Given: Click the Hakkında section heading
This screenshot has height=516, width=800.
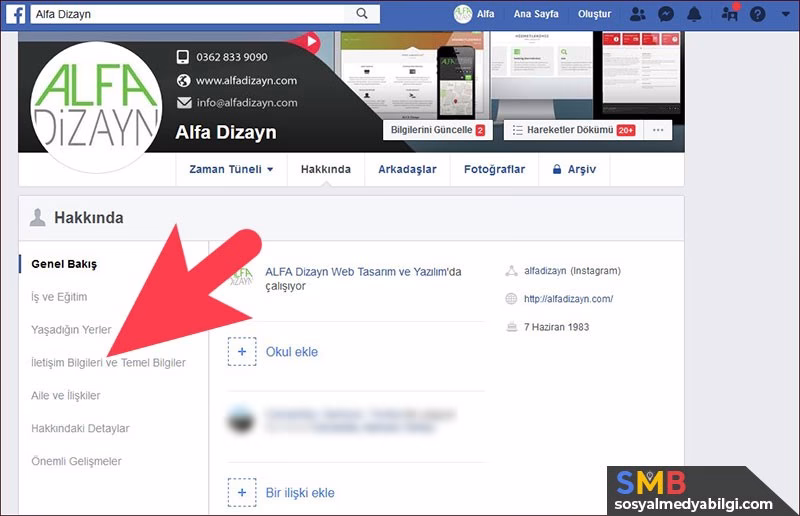Looking at the screenshot, I should coord(89,218).
